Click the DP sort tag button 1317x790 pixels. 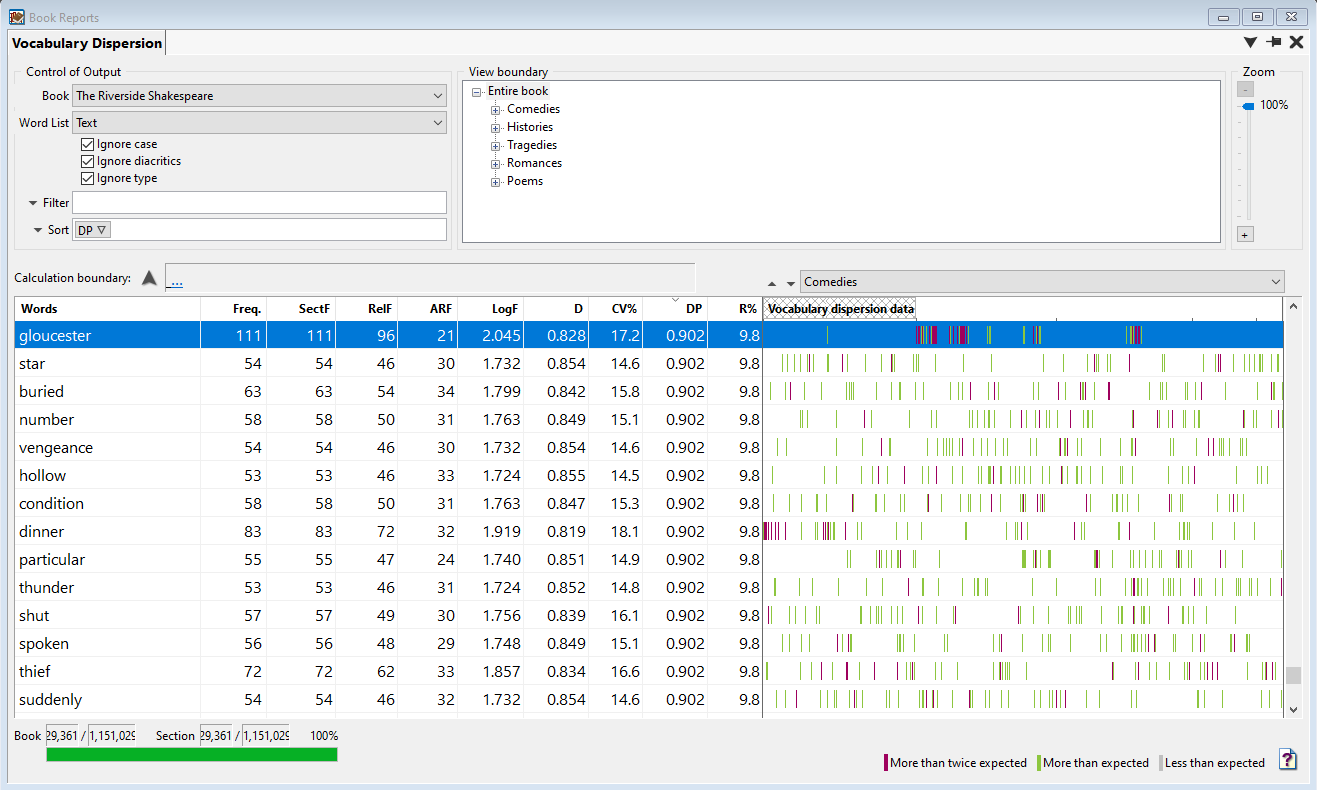point(92,230)
